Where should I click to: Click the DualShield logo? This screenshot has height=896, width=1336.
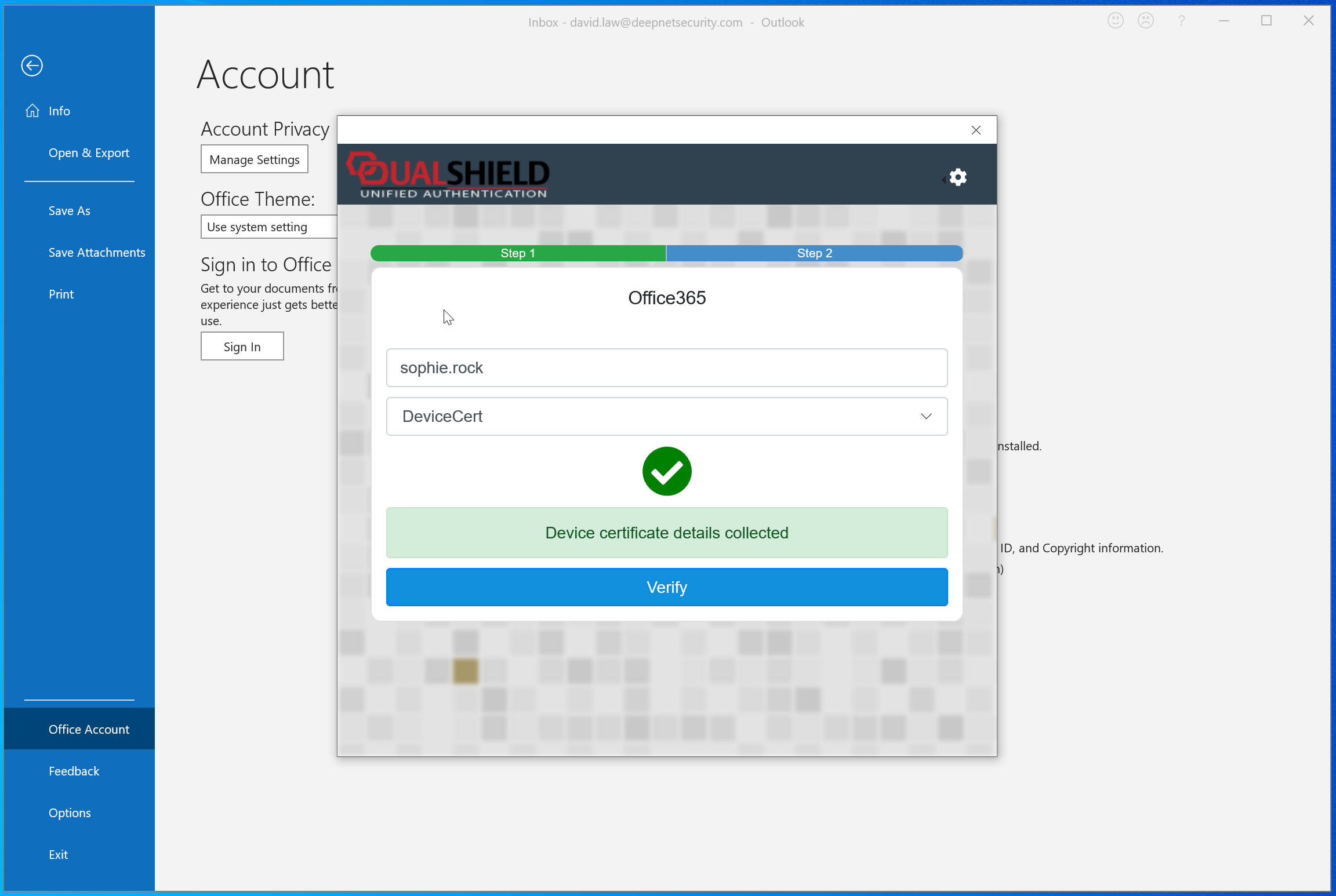(x=448, y=174)
